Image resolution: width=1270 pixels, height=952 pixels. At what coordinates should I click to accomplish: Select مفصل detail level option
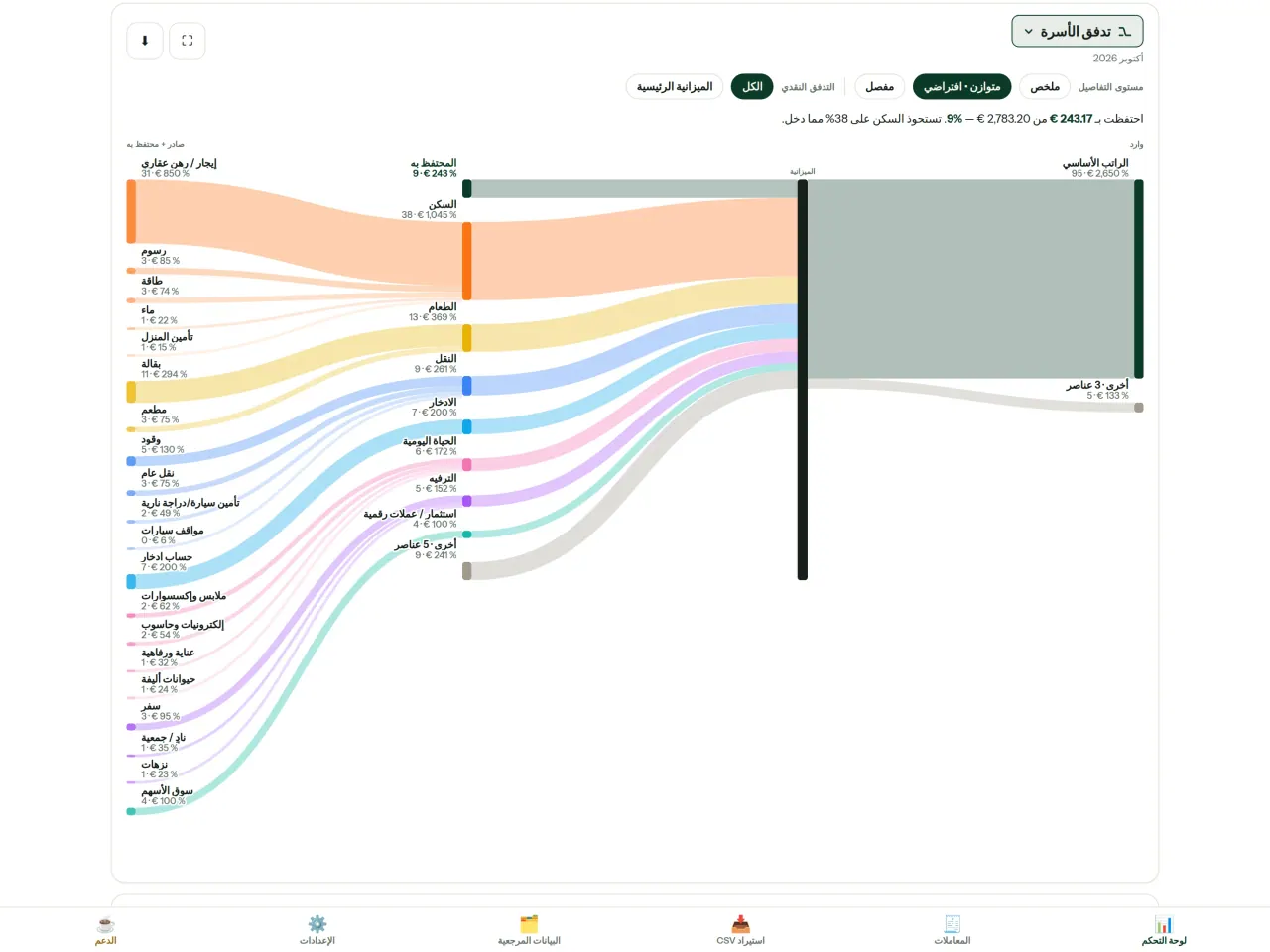point(879,87)
